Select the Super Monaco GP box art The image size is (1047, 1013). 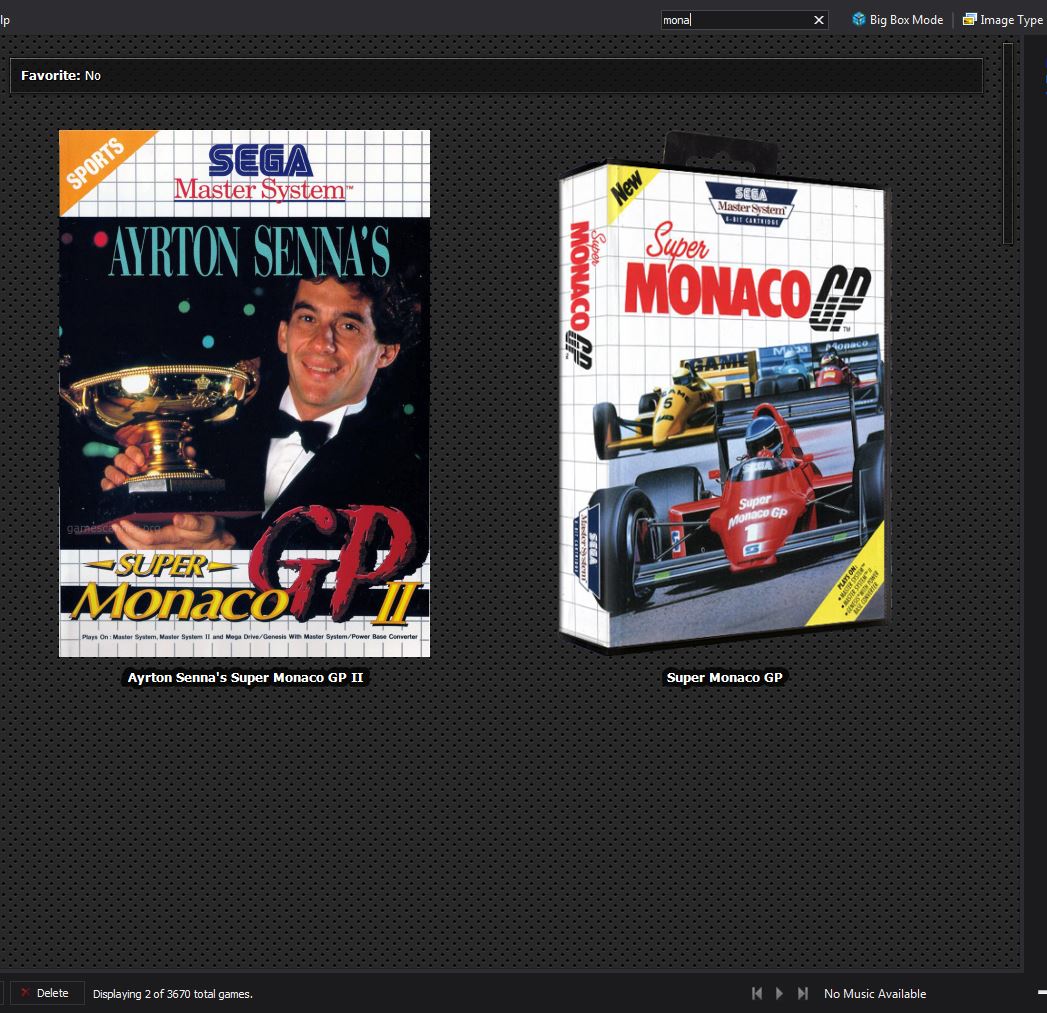[723, 393]
